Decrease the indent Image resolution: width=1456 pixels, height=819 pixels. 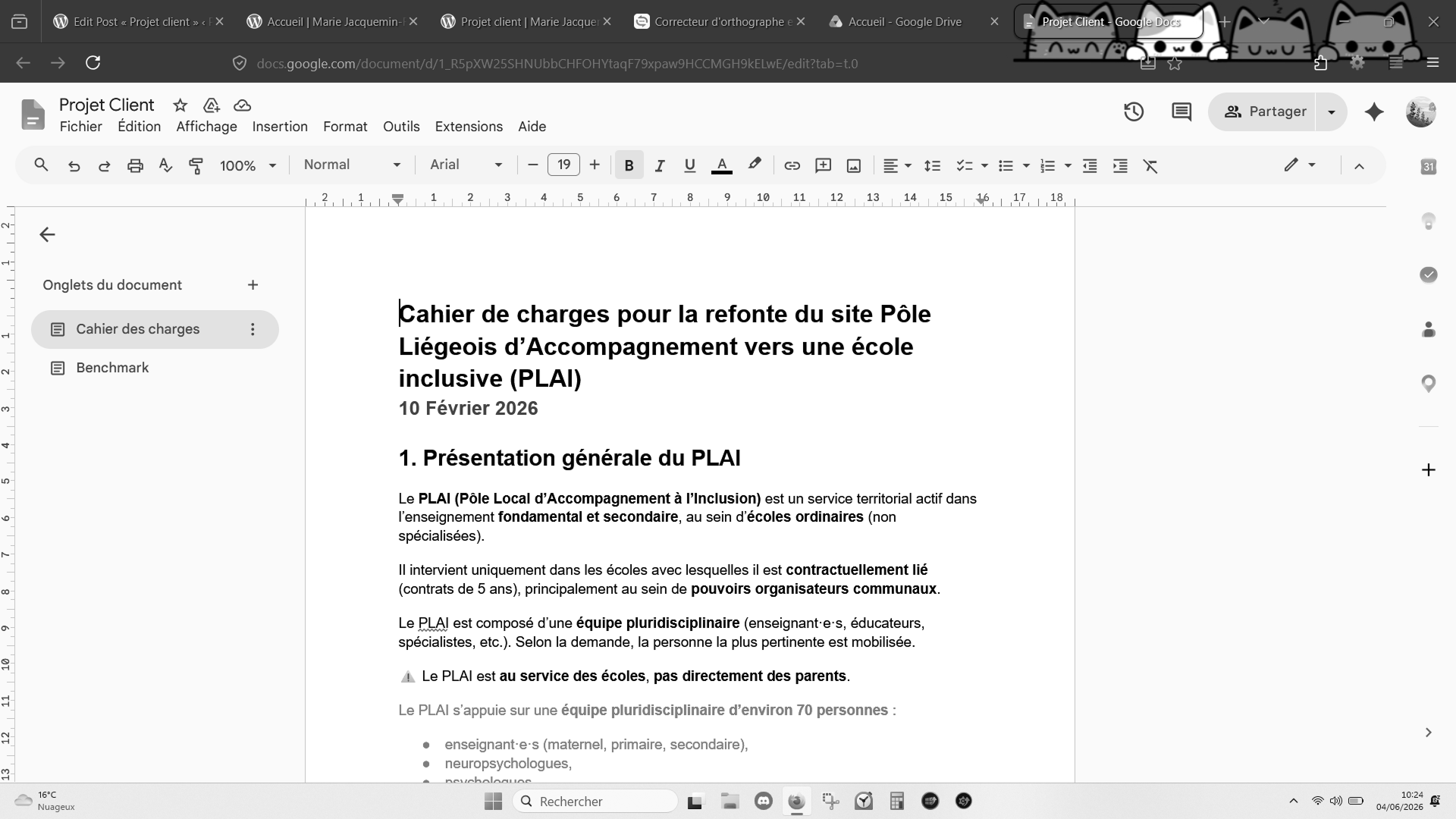[x=1090, y=165]
